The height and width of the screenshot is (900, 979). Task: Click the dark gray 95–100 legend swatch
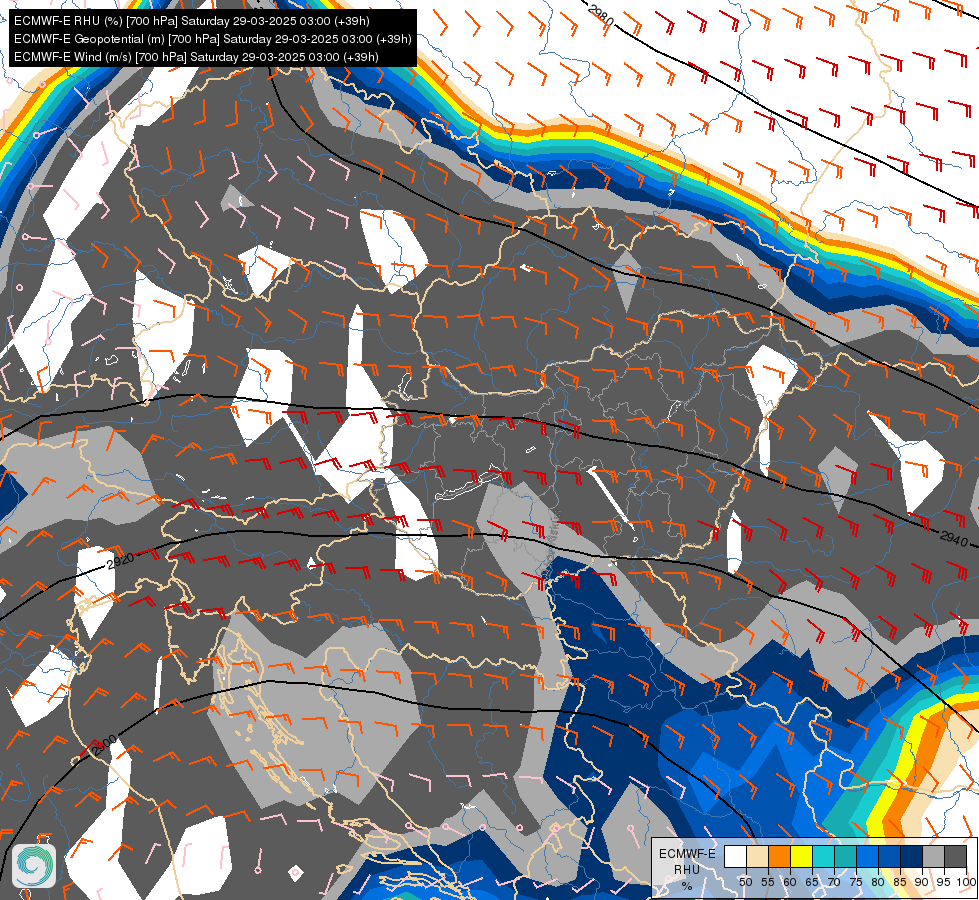(x=955, y=856)
